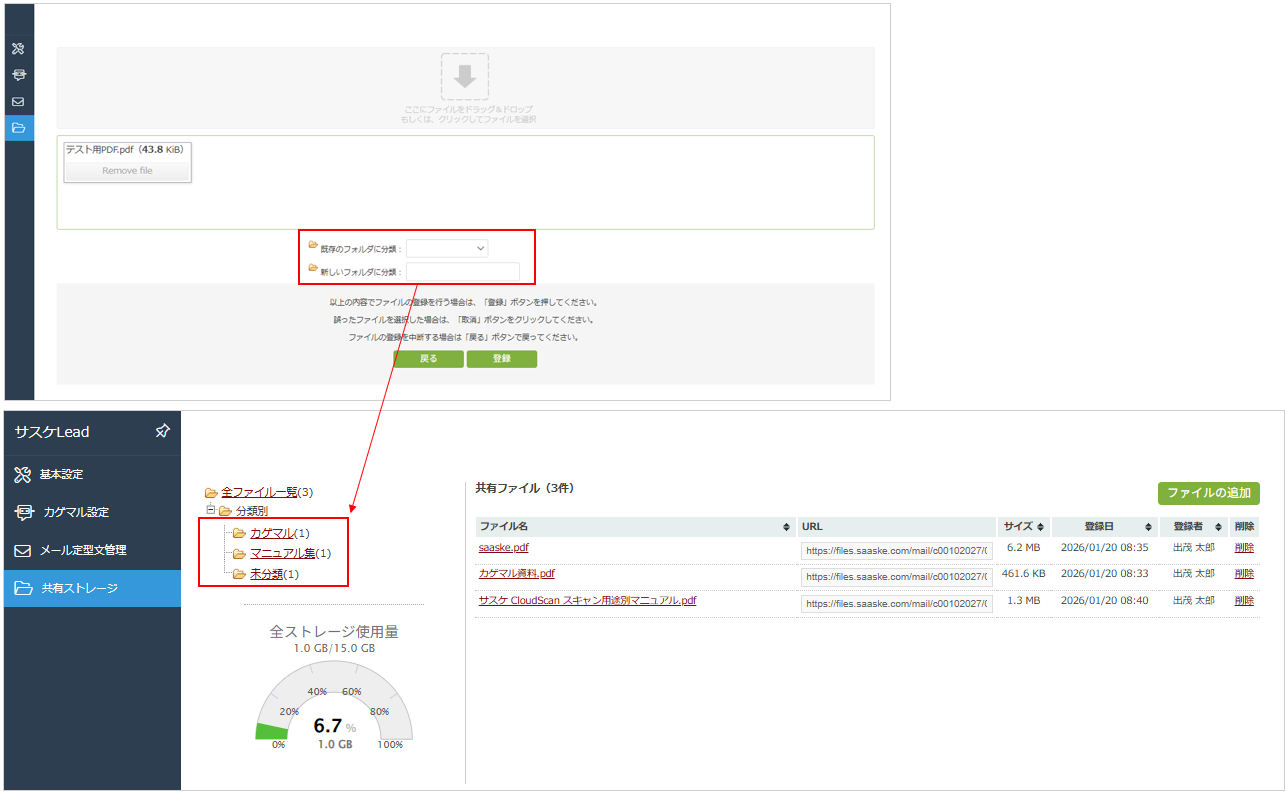Click the 新しいフォルダに分類 text field

point(463,272)
